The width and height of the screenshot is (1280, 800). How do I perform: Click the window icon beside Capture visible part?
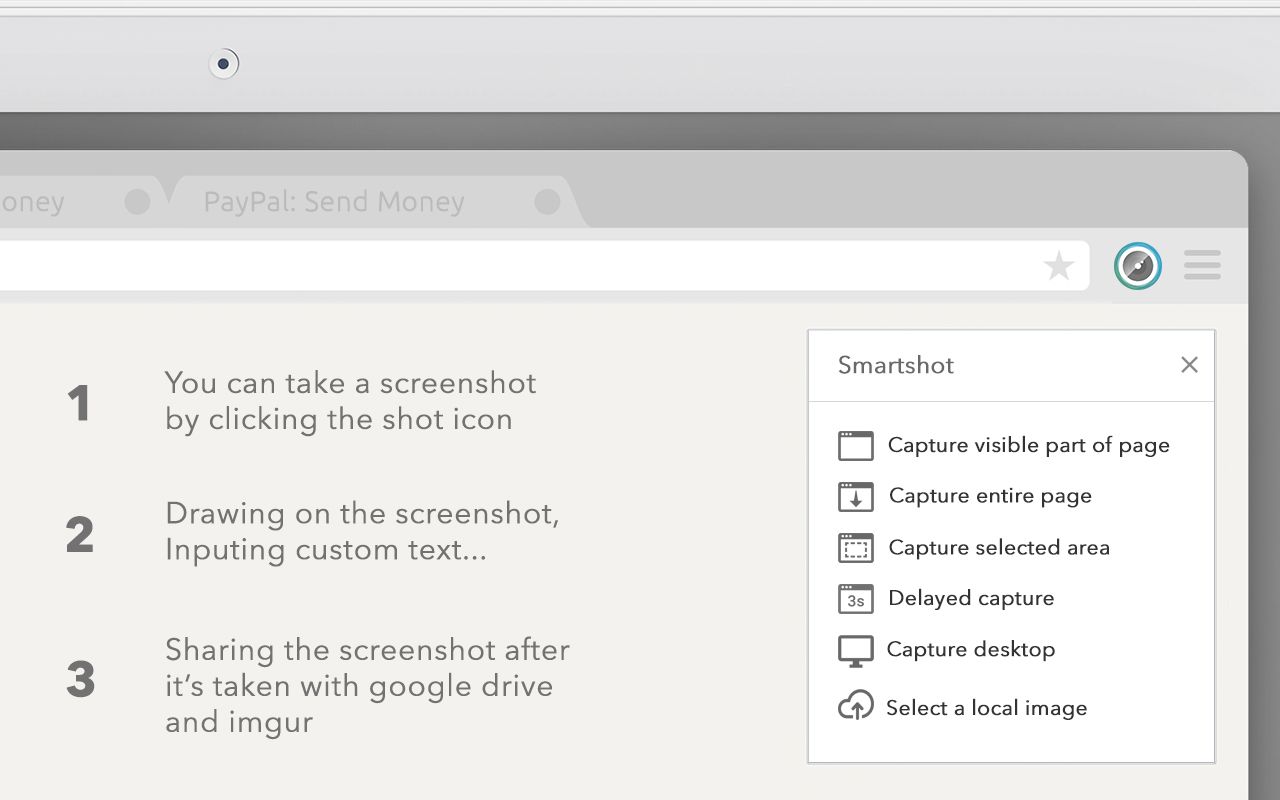[x=855, y=445]
